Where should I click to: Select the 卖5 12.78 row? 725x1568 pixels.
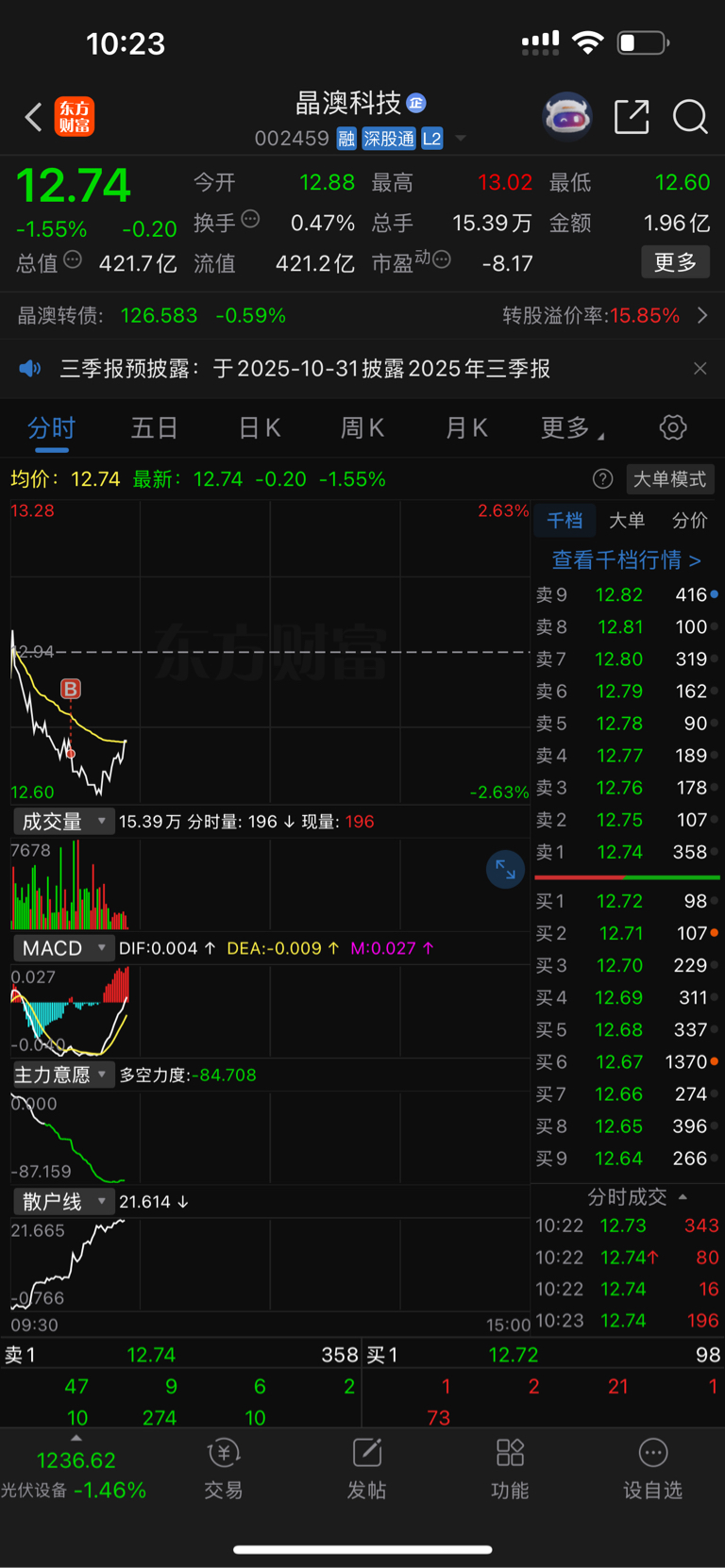pos(627,724)
